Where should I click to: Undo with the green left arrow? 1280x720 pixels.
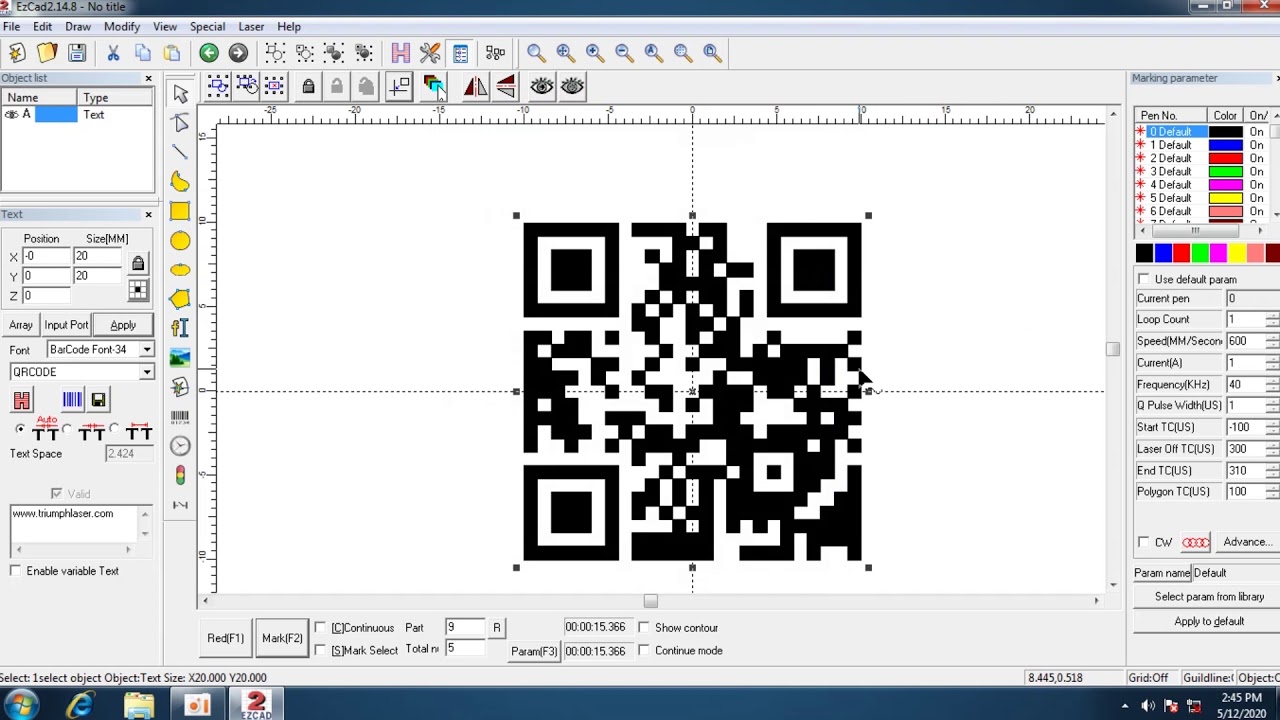click(x=208, y=53)
